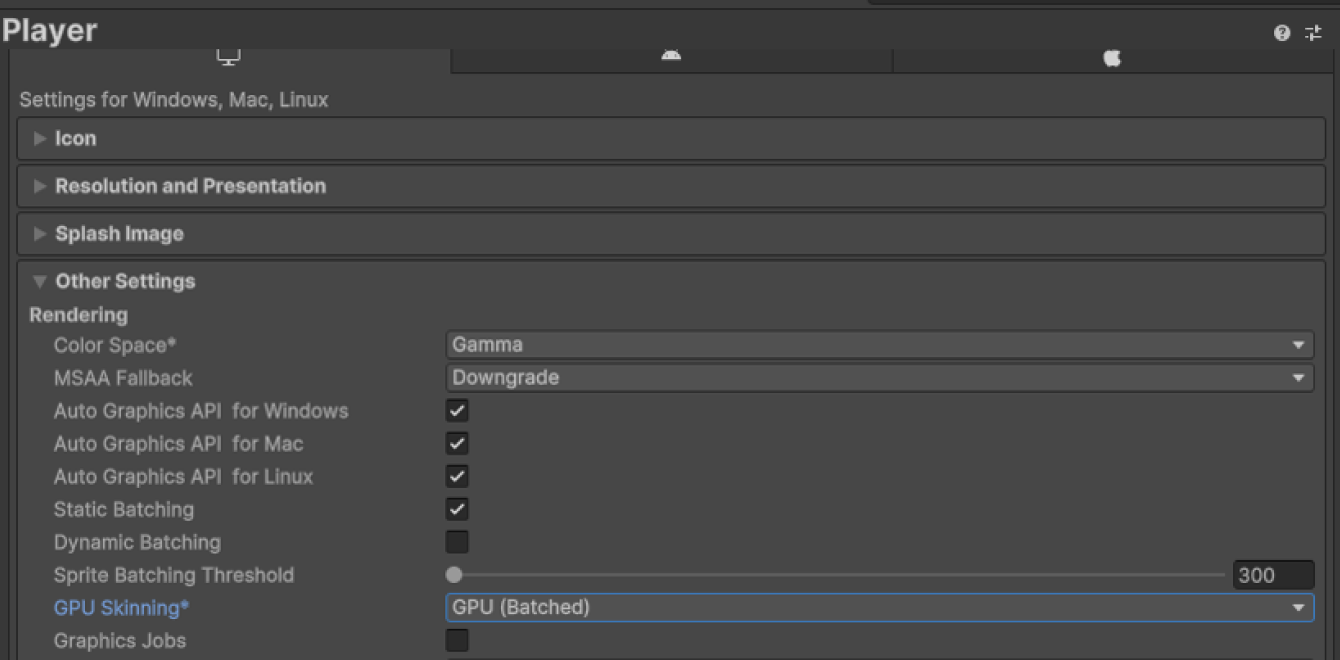Open the Color Space dropdown
Screen dimensions: 1340x660
pyautogui.click(x=878, y=345)
